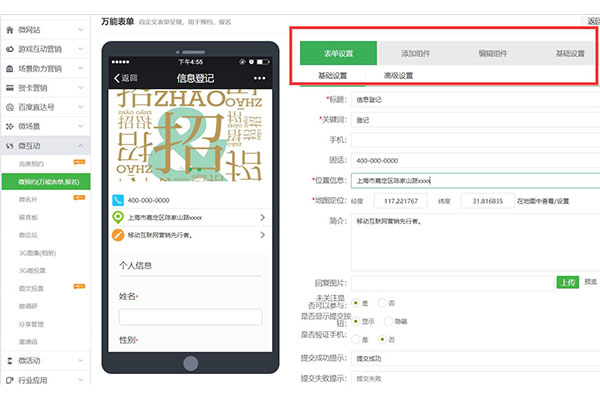Click the 标题 input field

[476, 100]
